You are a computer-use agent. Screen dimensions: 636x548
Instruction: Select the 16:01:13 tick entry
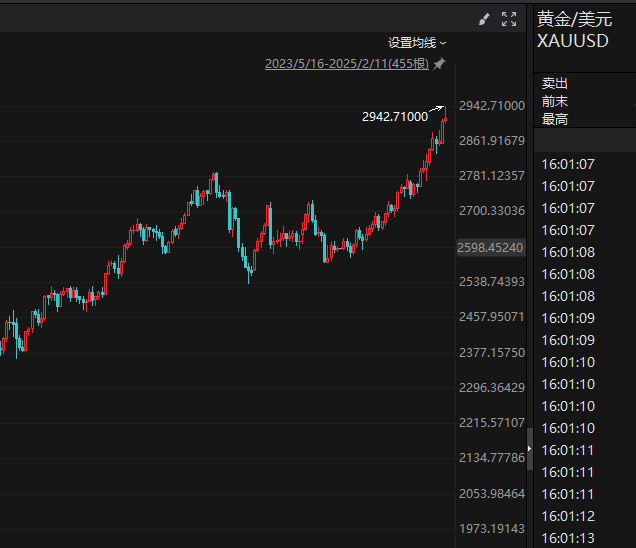[x=568, y=538]
